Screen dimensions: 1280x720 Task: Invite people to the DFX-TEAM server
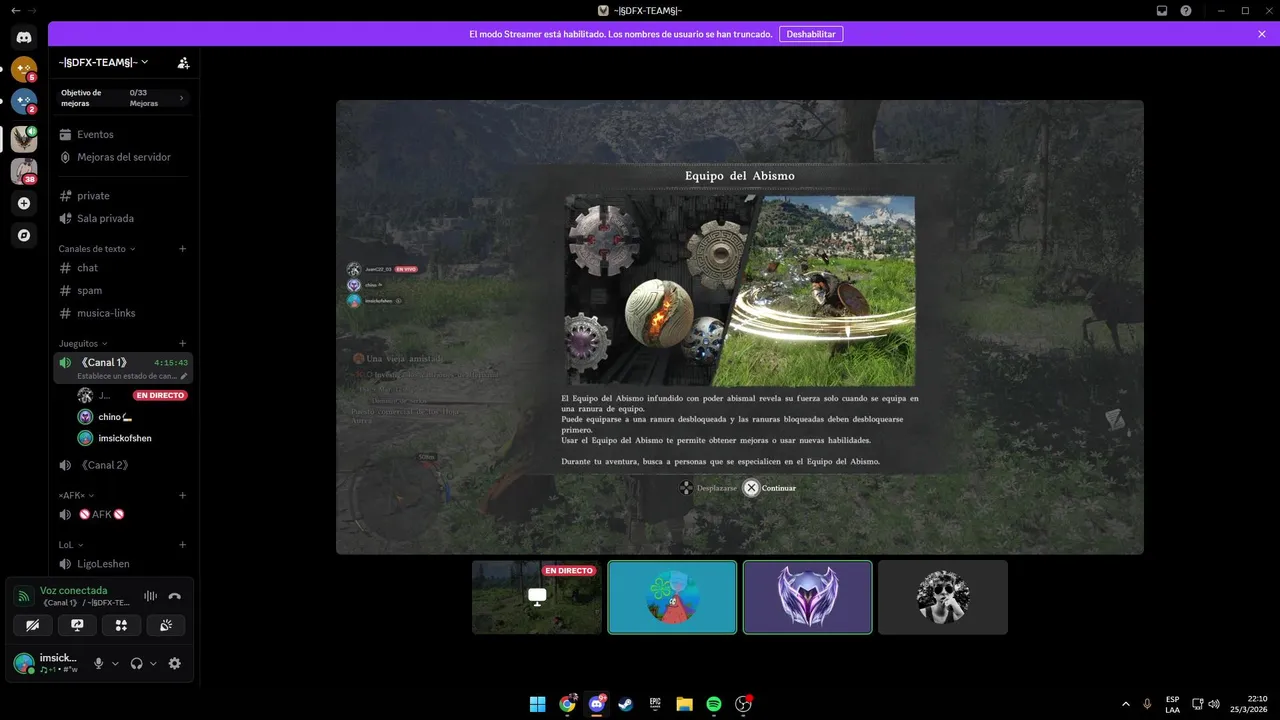183,62
